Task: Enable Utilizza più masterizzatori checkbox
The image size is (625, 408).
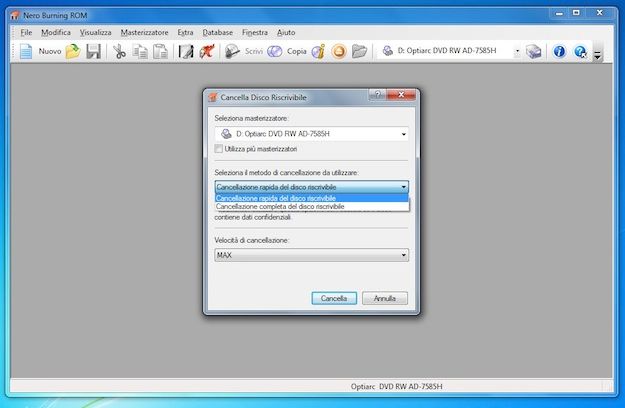Action: [218, 149]
